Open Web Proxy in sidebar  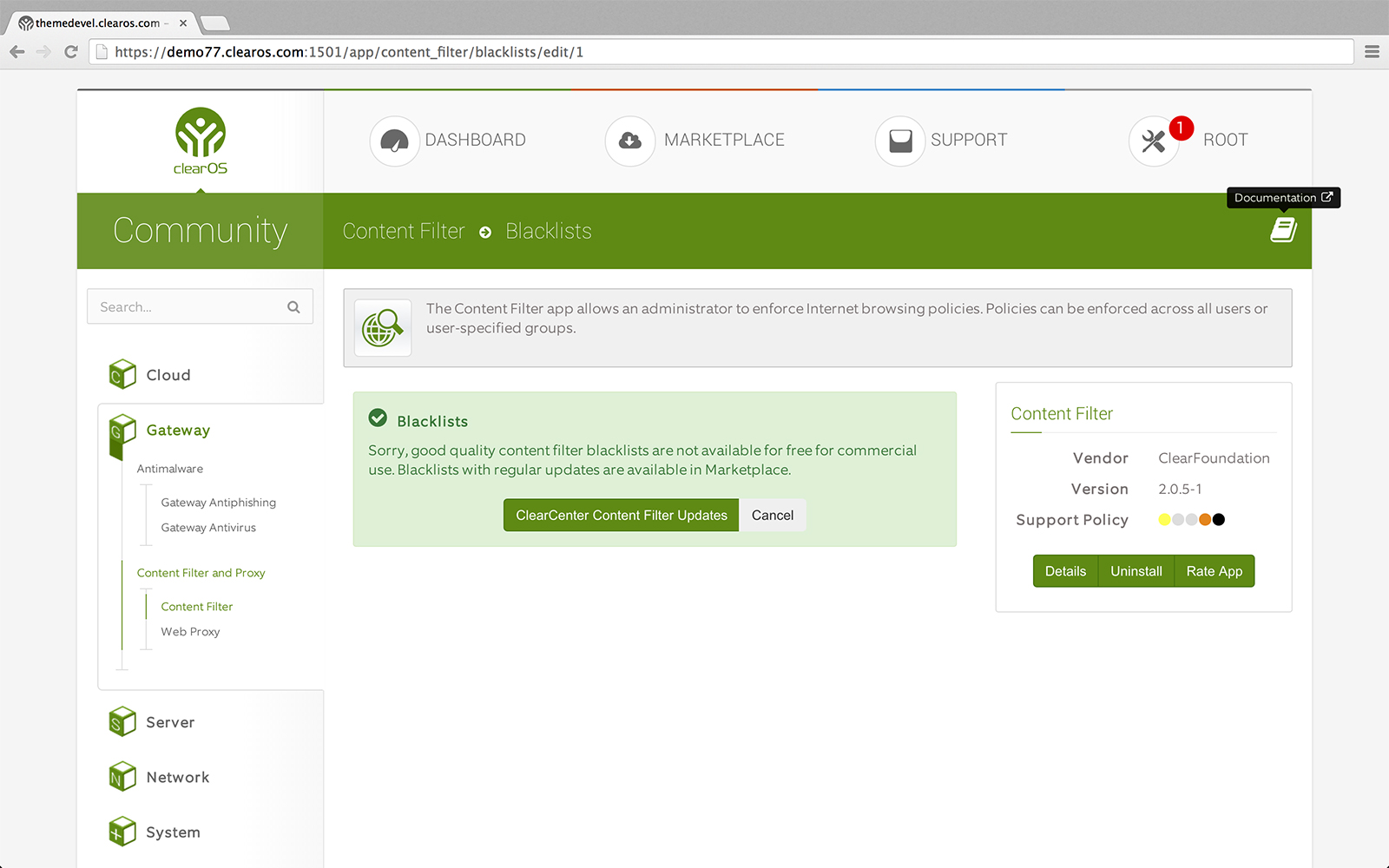[x=190, y=632]
